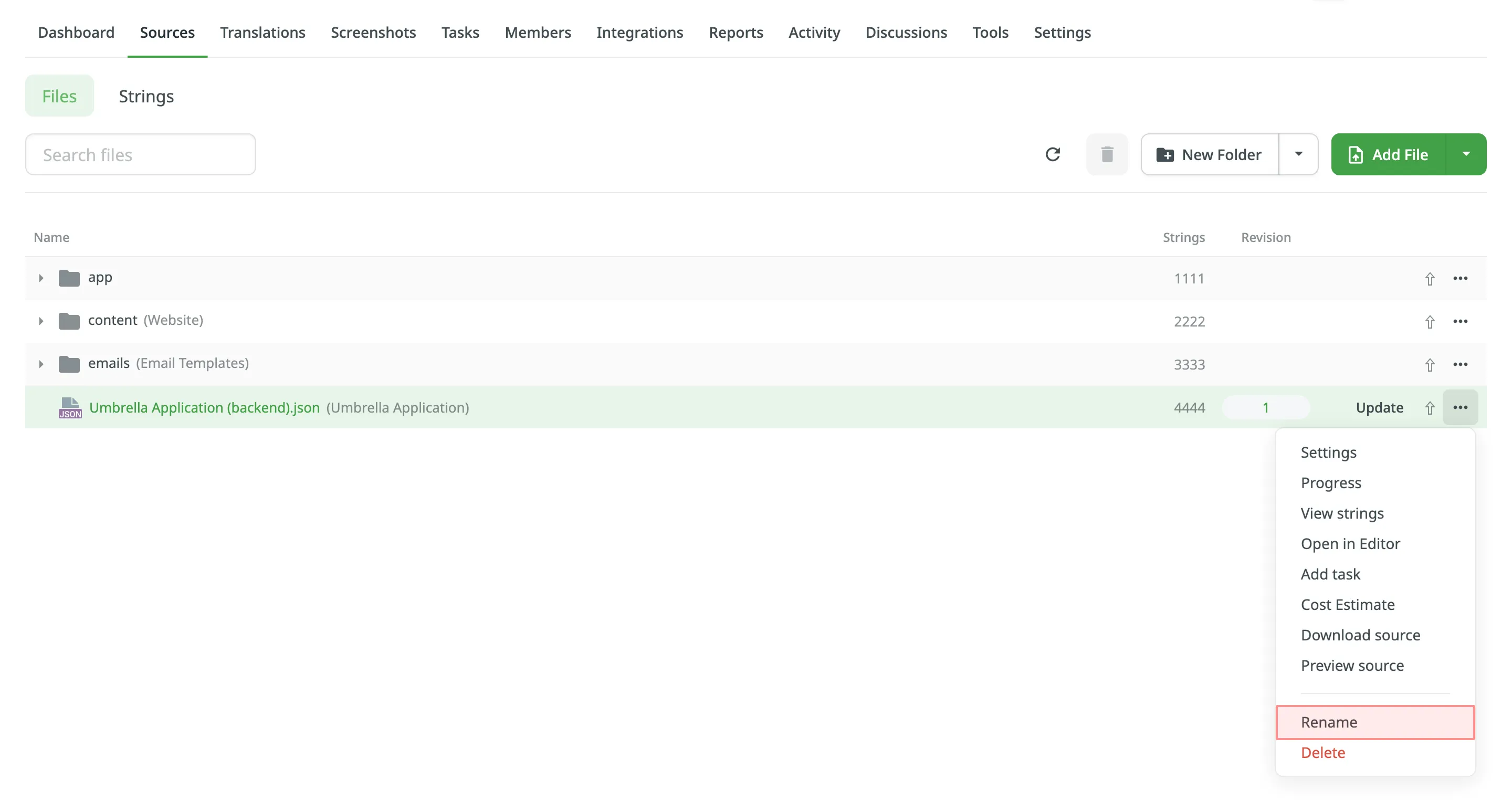Focus the Search files input

tap(140, 154)
